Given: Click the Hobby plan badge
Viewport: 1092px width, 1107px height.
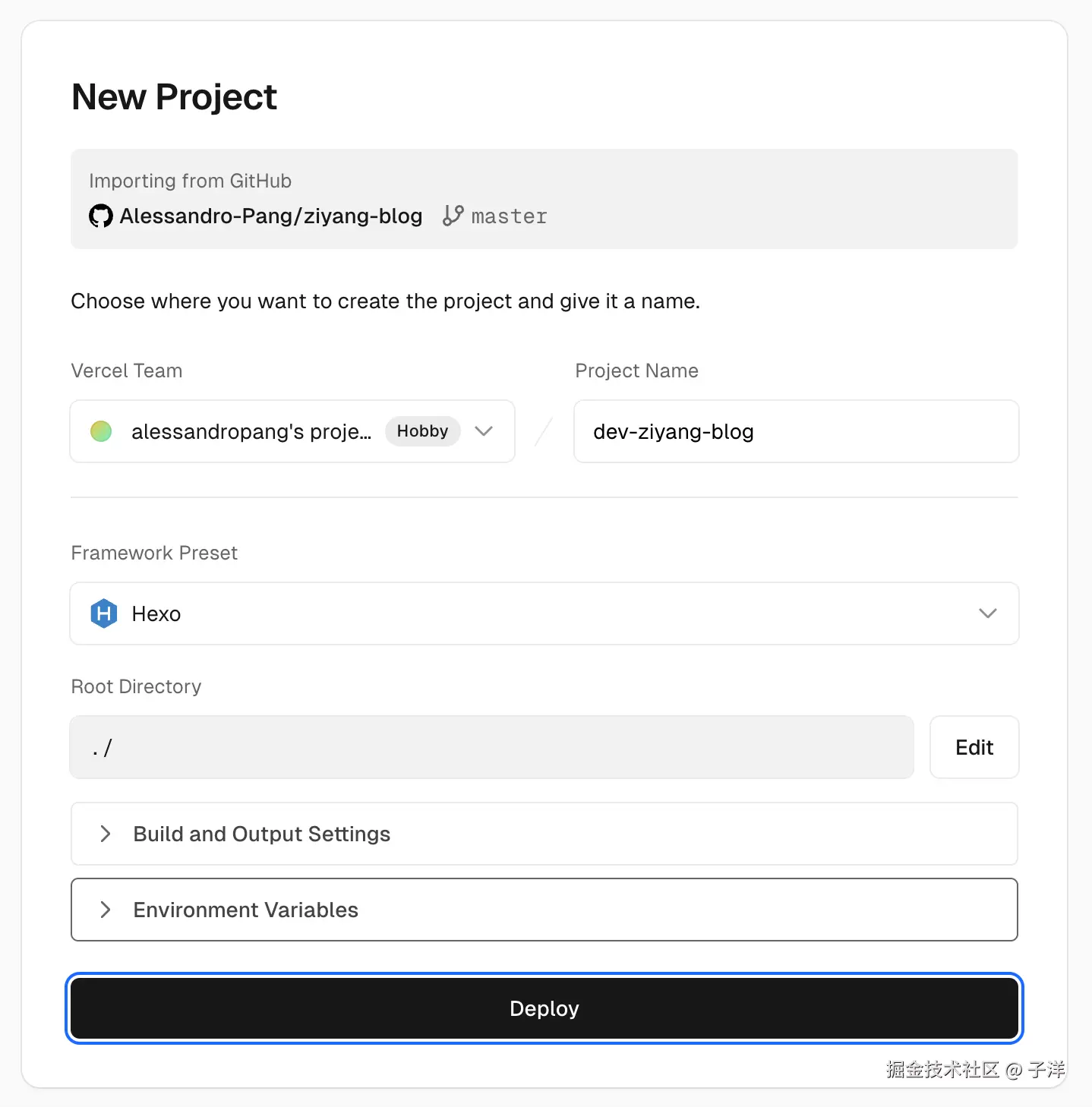Looking at the screenshot, I should click(x=422, y=431).
